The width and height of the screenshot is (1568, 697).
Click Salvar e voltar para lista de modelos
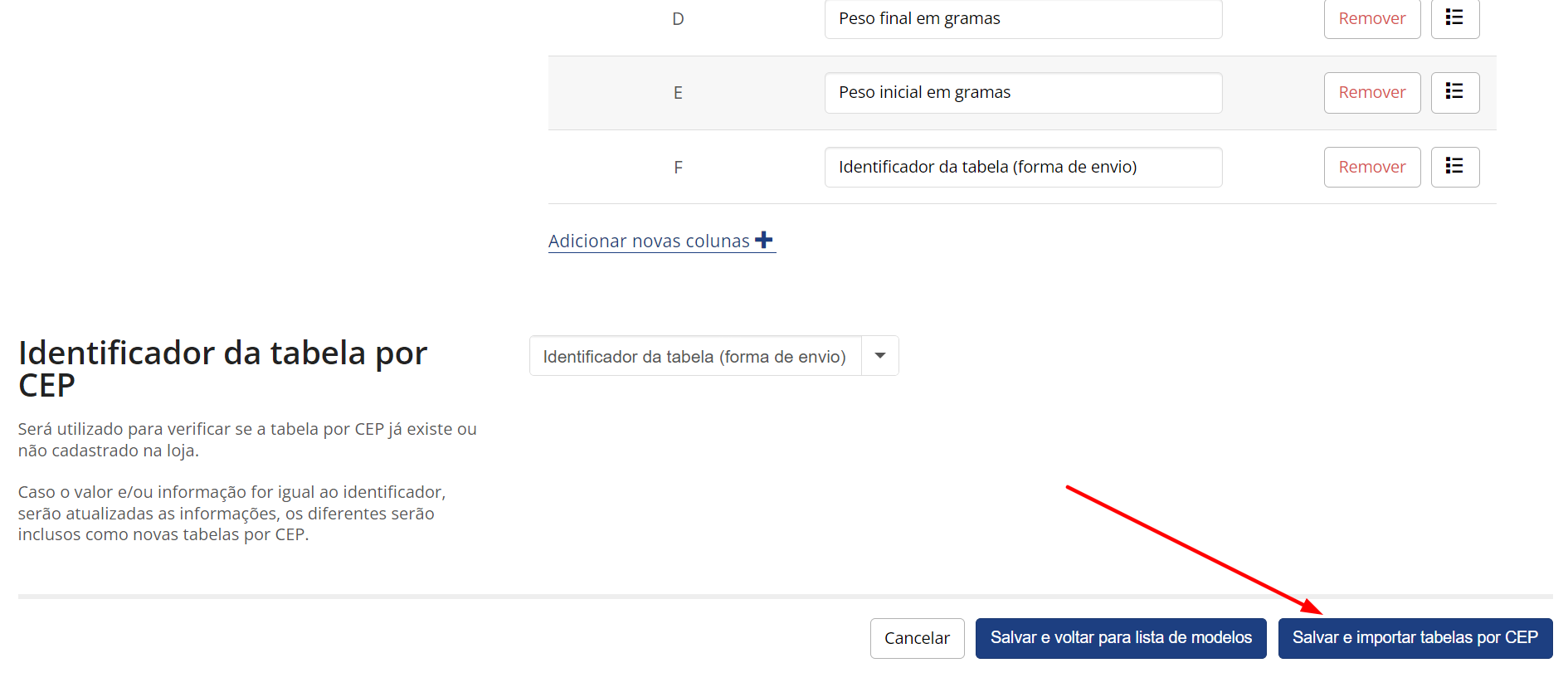pyautogui.click(x=1121, y=638)
